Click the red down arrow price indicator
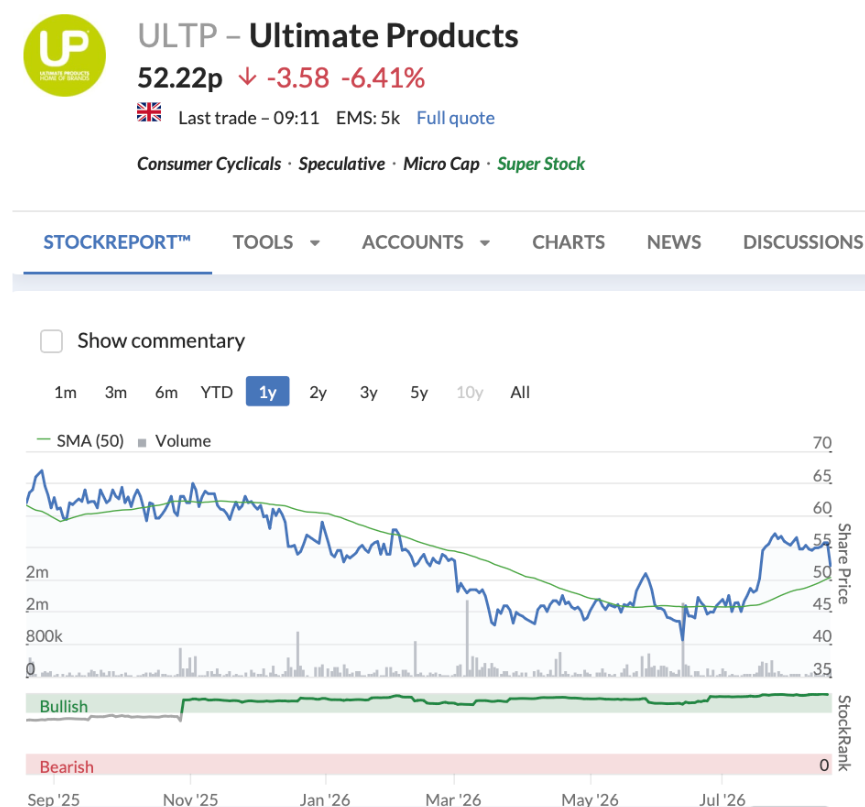The image size is (865, 807). pos(247,77)
